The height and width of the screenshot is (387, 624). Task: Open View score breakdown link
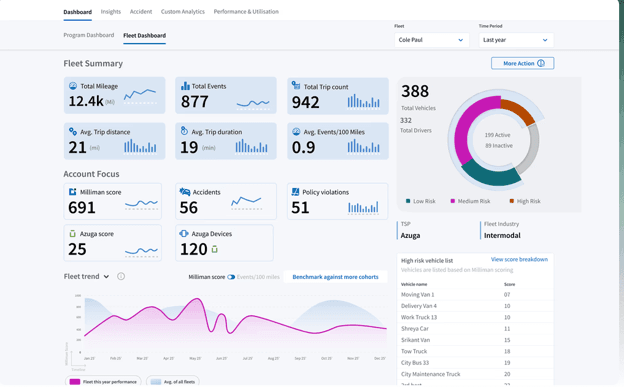tap(519, 259)
